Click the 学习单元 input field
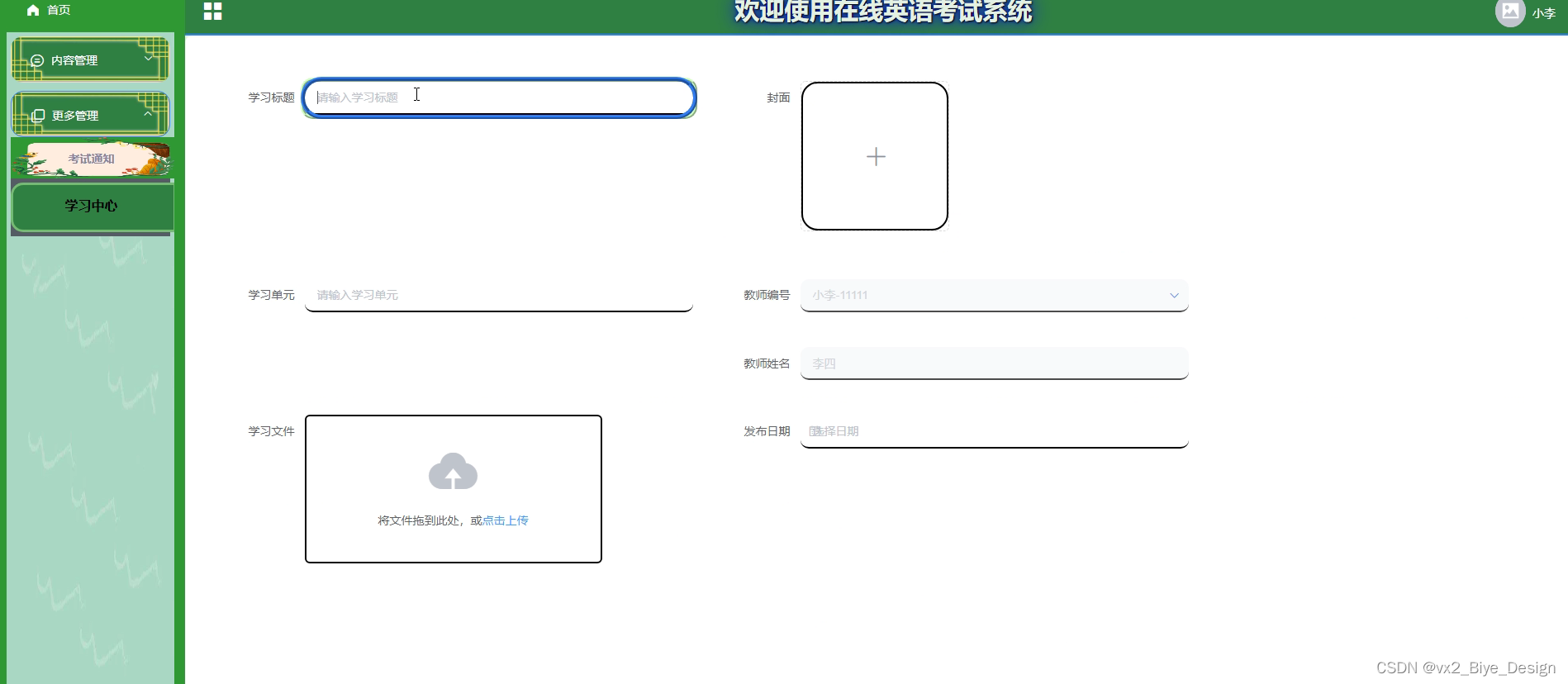Image resolution: width=1568 pixels, height=684 pixels. (499, 295)
